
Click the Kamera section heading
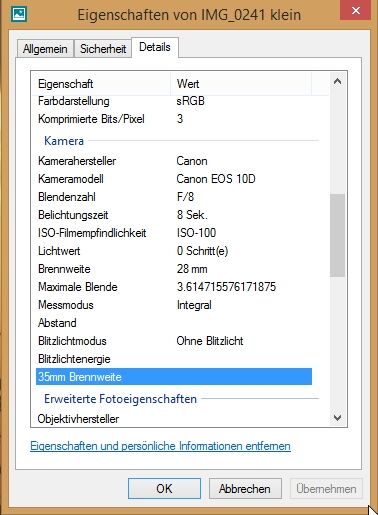(64, 141)
